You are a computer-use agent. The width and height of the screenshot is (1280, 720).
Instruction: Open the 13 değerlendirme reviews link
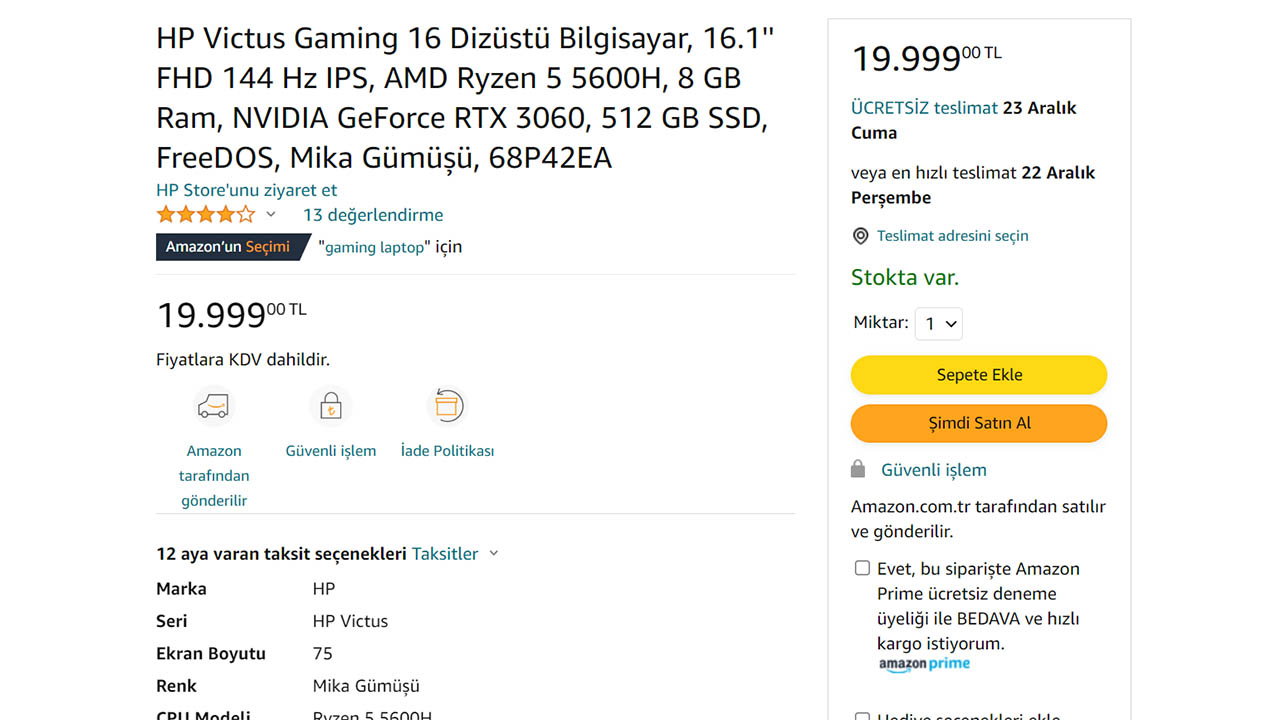[373, 214]
